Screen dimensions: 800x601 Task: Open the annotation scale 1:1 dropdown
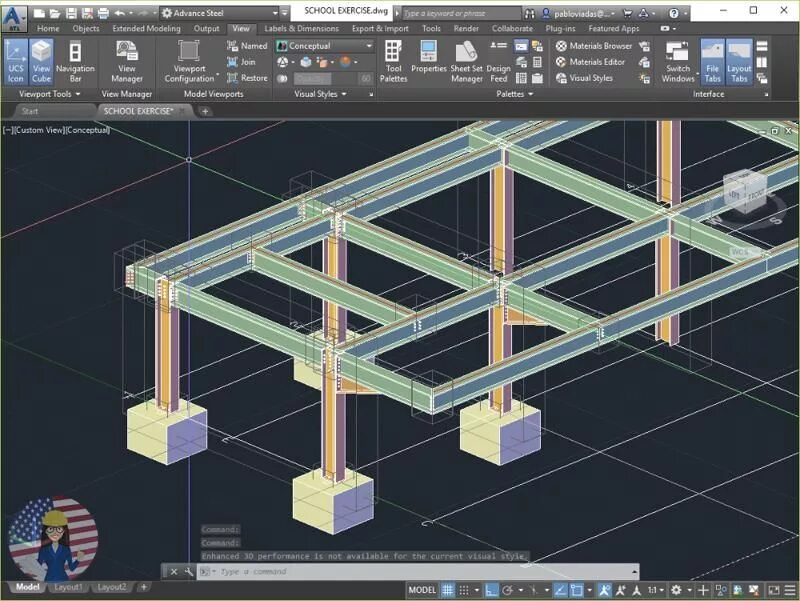656,590
